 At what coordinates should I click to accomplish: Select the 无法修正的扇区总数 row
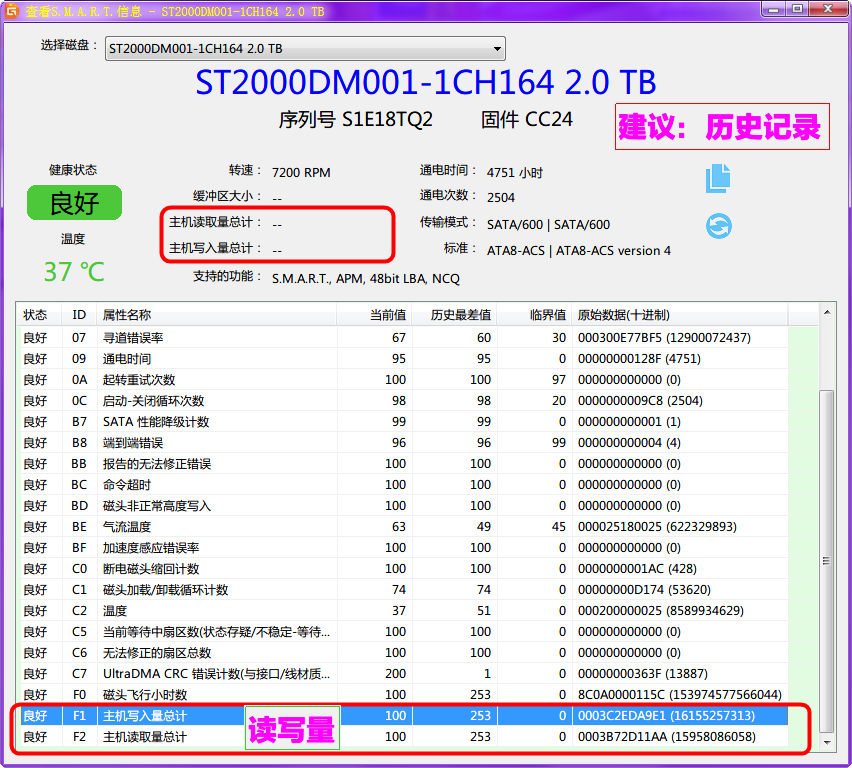[402, 653]
